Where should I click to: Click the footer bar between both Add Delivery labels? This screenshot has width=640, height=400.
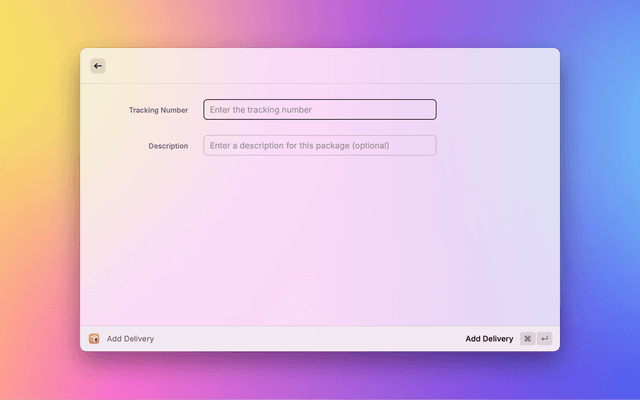[x=300, y=339]
